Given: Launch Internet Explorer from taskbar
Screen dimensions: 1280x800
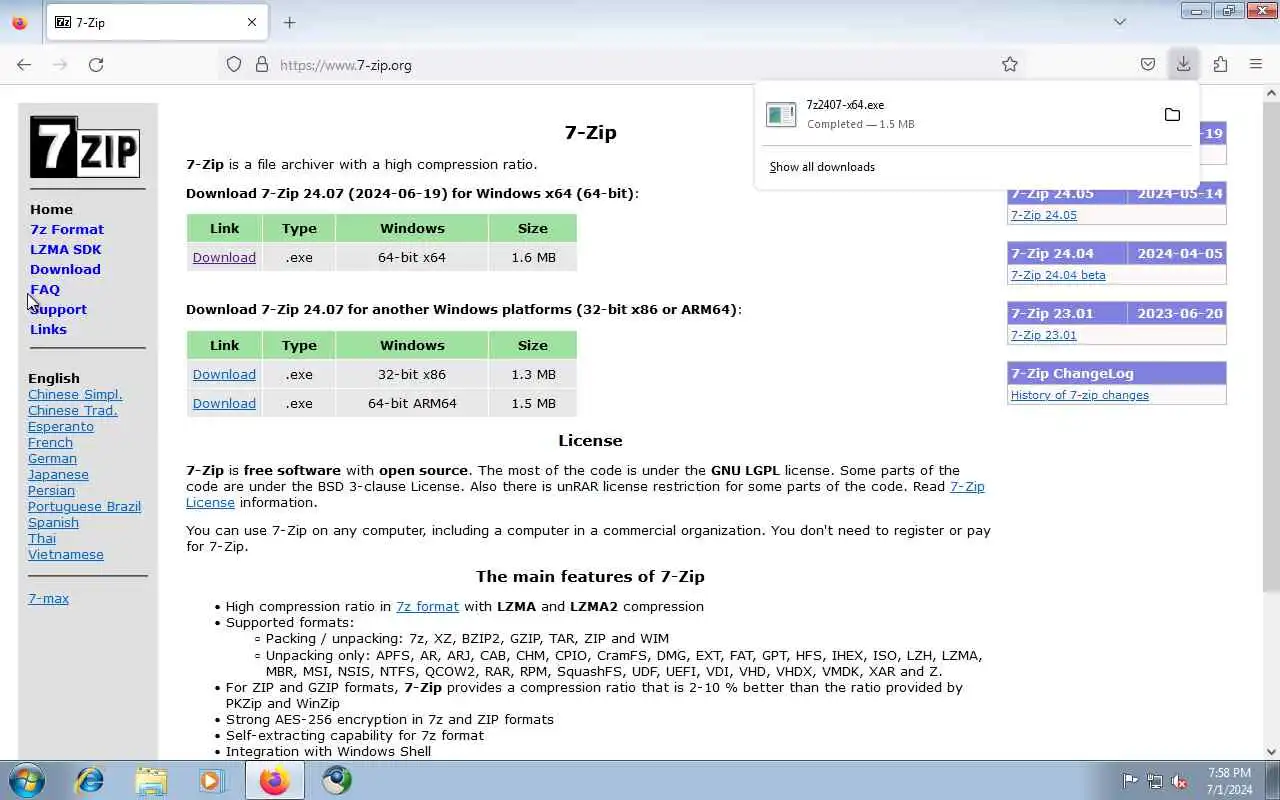Looking at the screenshot, I should pyautogui.click(x=89, y=780).
